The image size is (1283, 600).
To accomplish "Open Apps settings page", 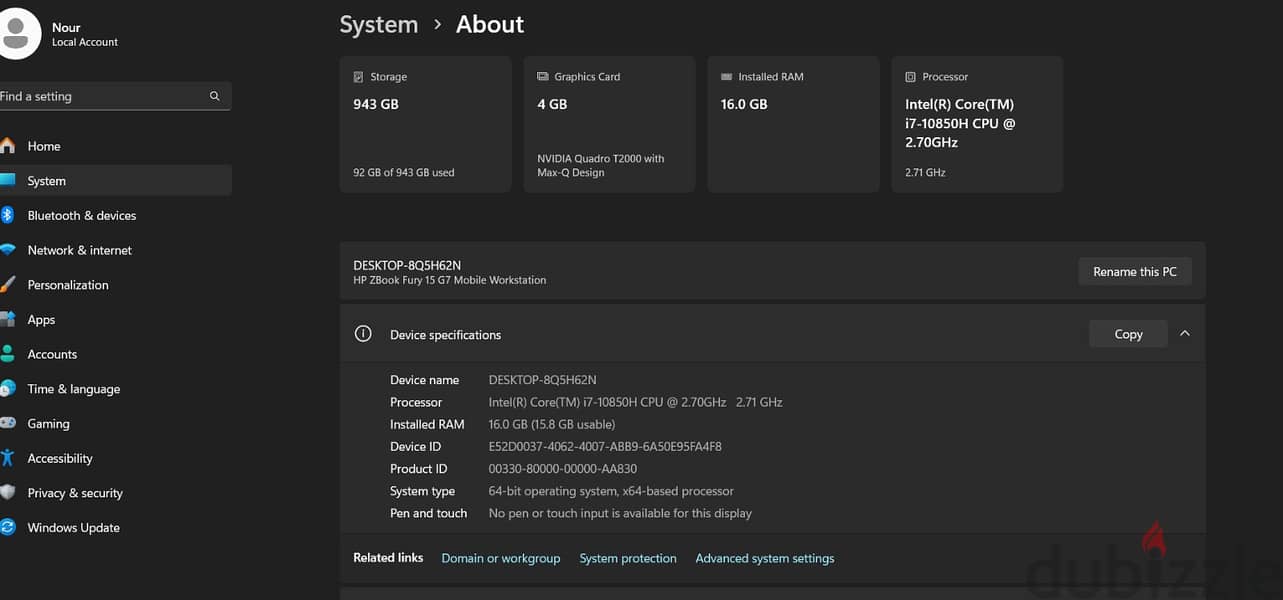I will (115, 319).
